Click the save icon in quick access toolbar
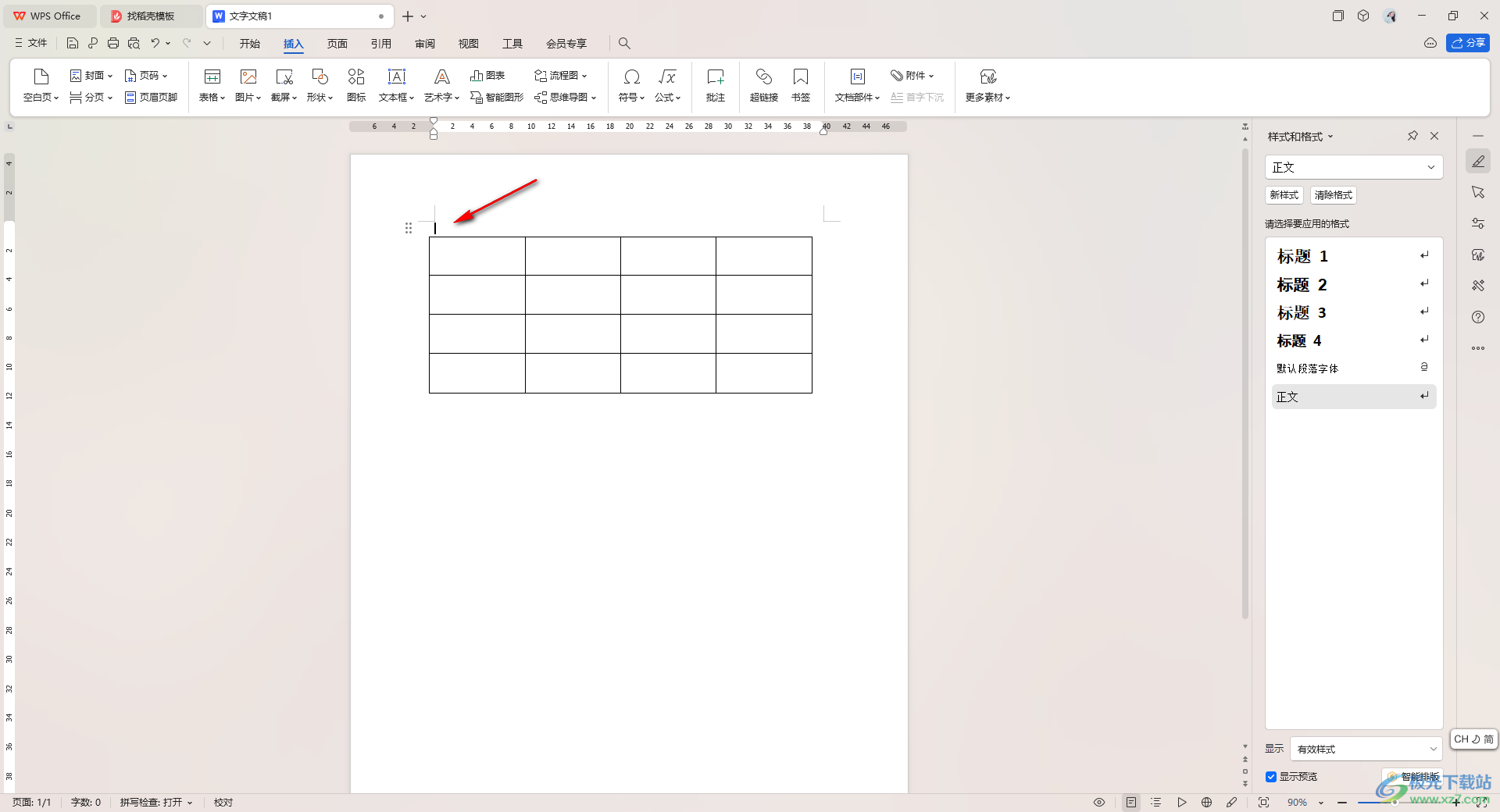Image resolution: width=1500 pixels, height=812 pixels. [x=73, y=44]
